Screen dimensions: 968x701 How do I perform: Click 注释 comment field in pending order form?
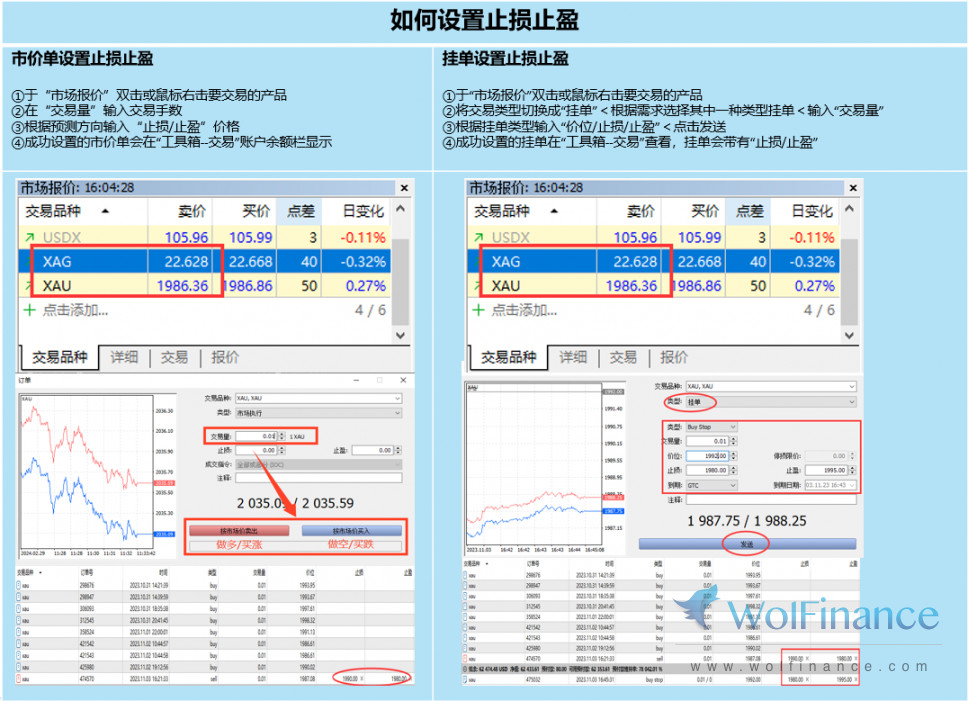[x=771, y=500]
